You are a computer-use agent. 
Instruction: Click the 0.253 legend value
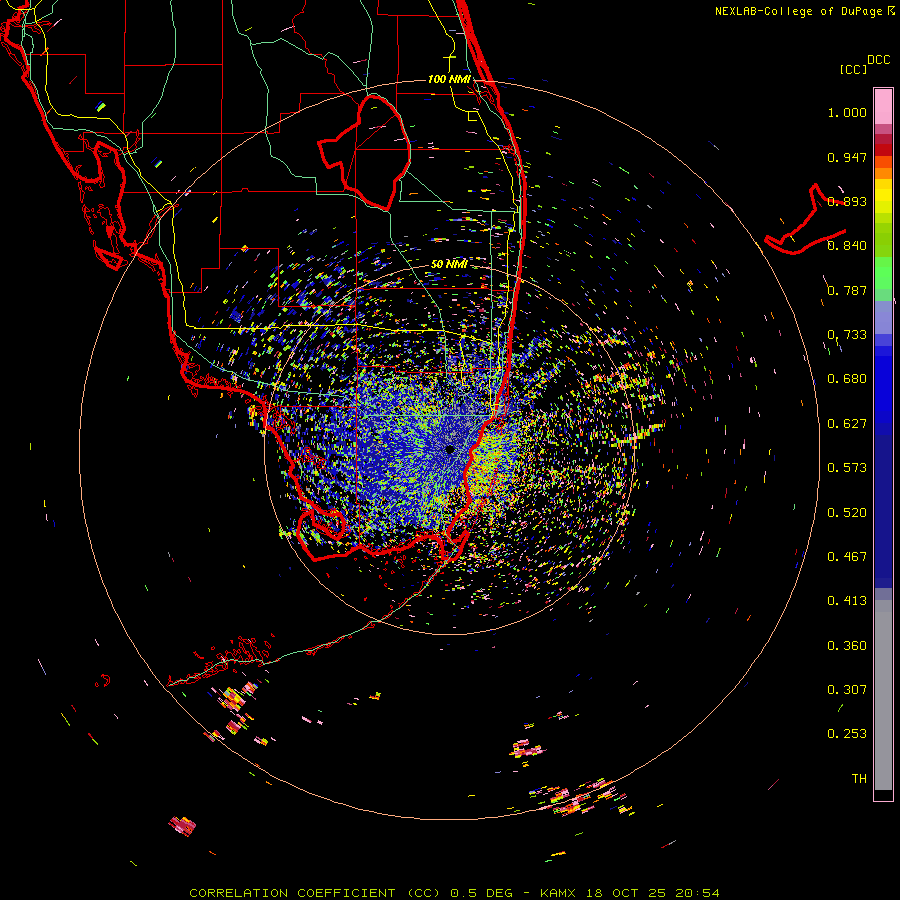click(x=847, y=734)
